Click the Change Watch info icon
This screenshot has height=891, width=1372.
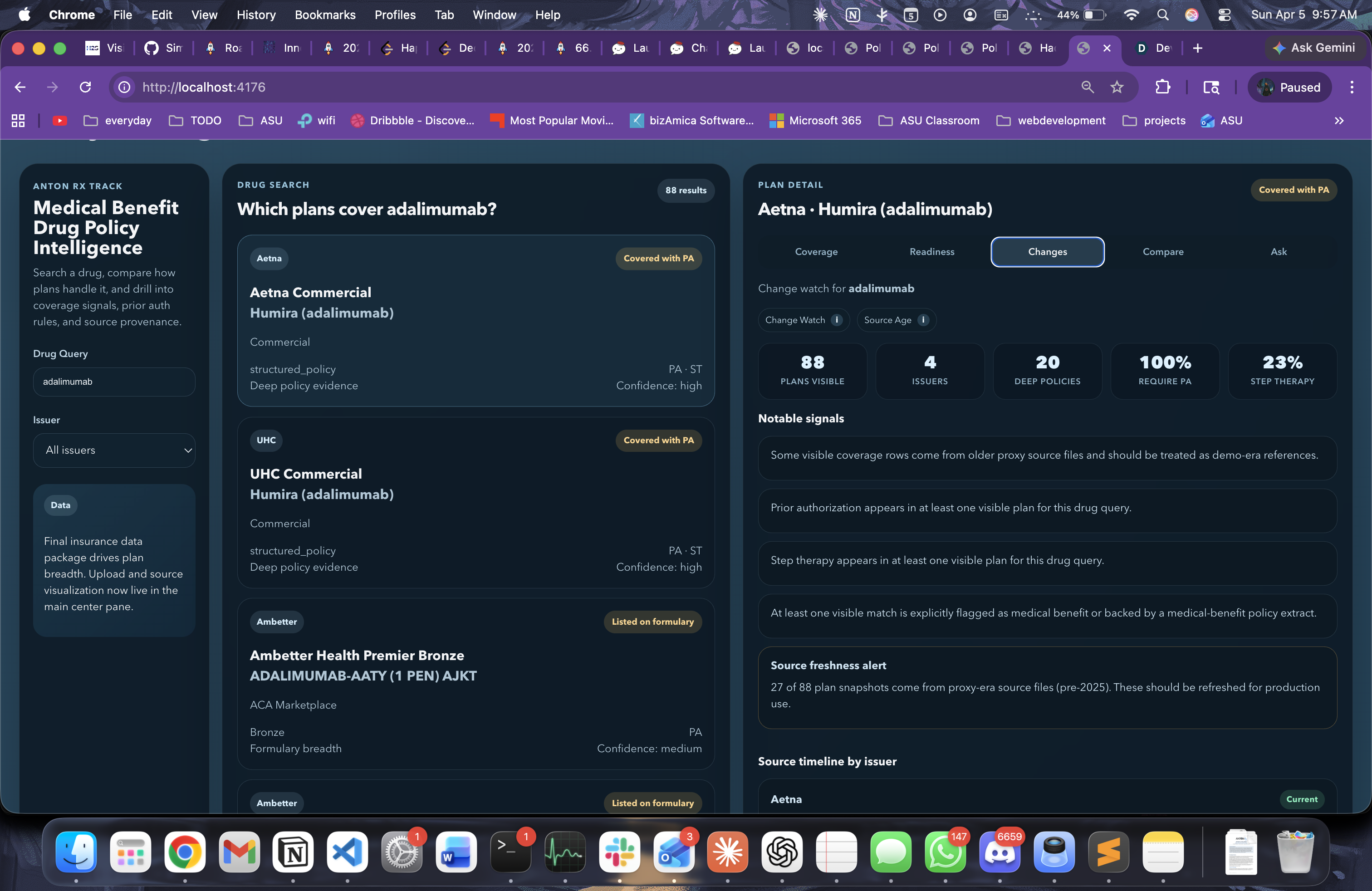[x=837, y=320]
